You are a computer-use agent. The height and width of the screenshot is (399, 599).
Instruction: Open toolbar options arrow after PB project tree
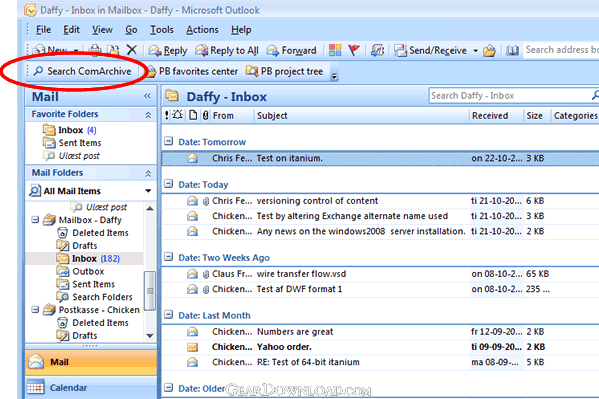pos(334,76)
